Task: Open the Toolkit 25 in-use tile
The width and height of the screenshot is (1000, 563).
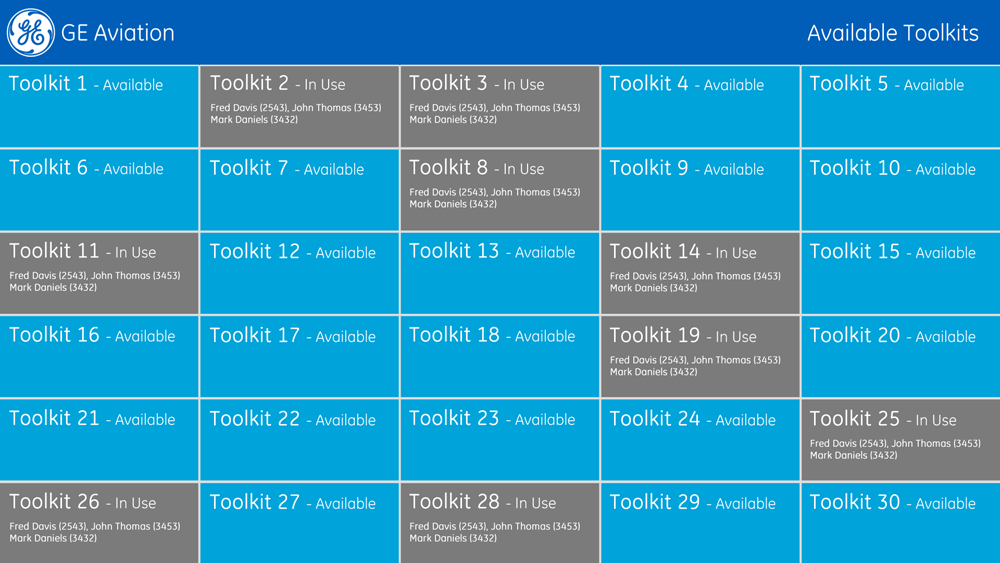Action: (x=901, y=440)
